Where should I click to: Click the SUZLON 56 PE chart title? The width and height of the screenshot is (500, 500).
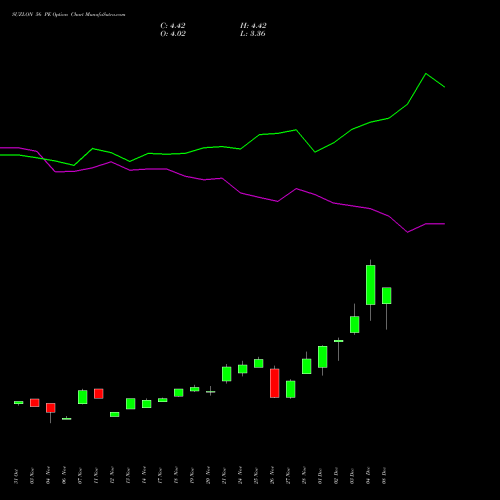coord(69,15)
